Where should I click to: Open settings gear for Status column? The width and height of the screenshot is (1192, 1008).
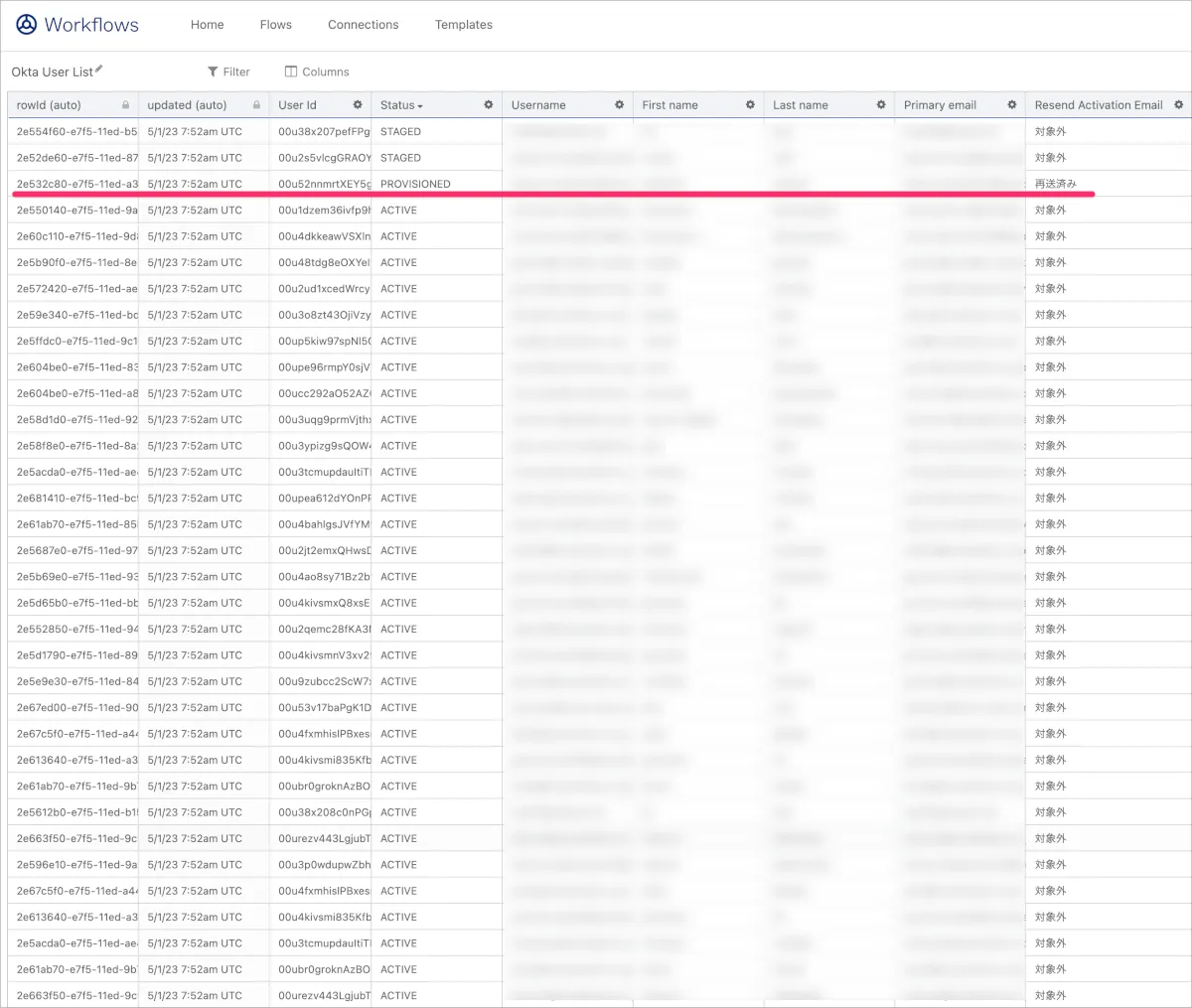tap(489, 104)
